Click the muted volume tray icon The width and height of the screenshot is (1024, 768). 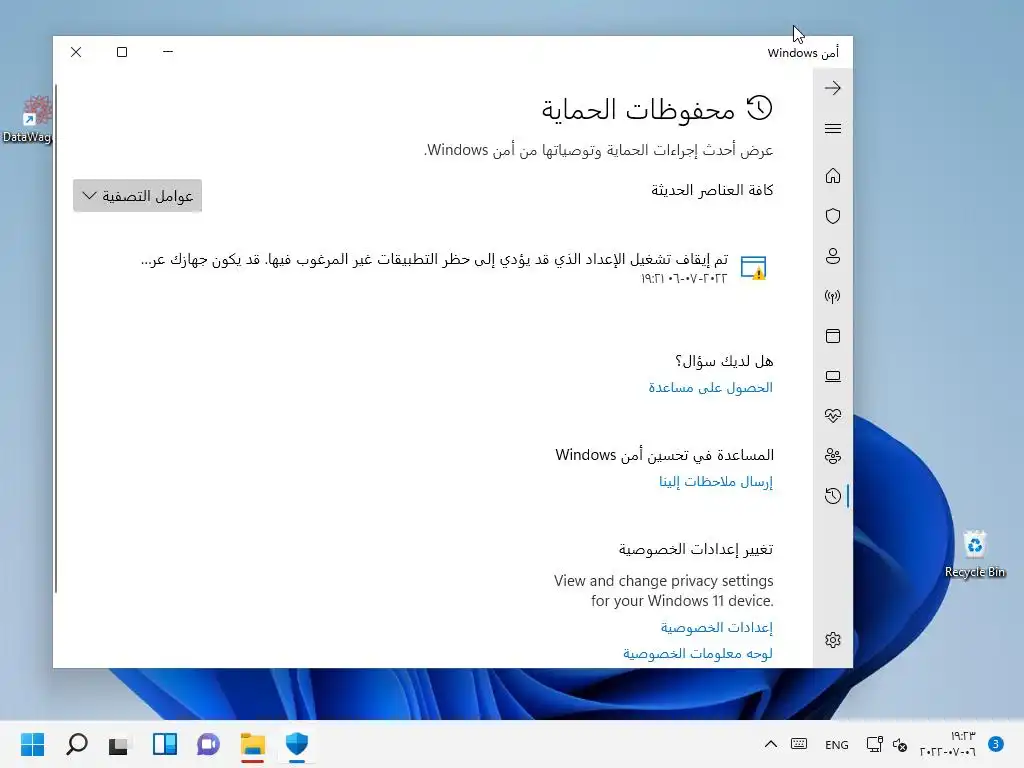900,744
